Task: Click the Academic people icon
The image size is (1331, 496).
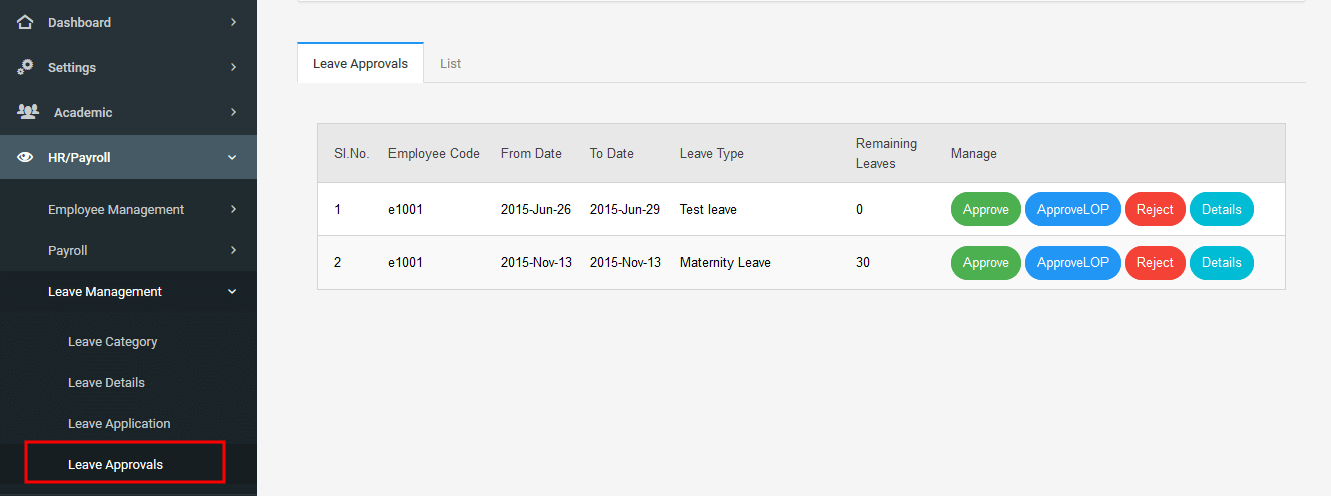Action: tap(28, 112)
